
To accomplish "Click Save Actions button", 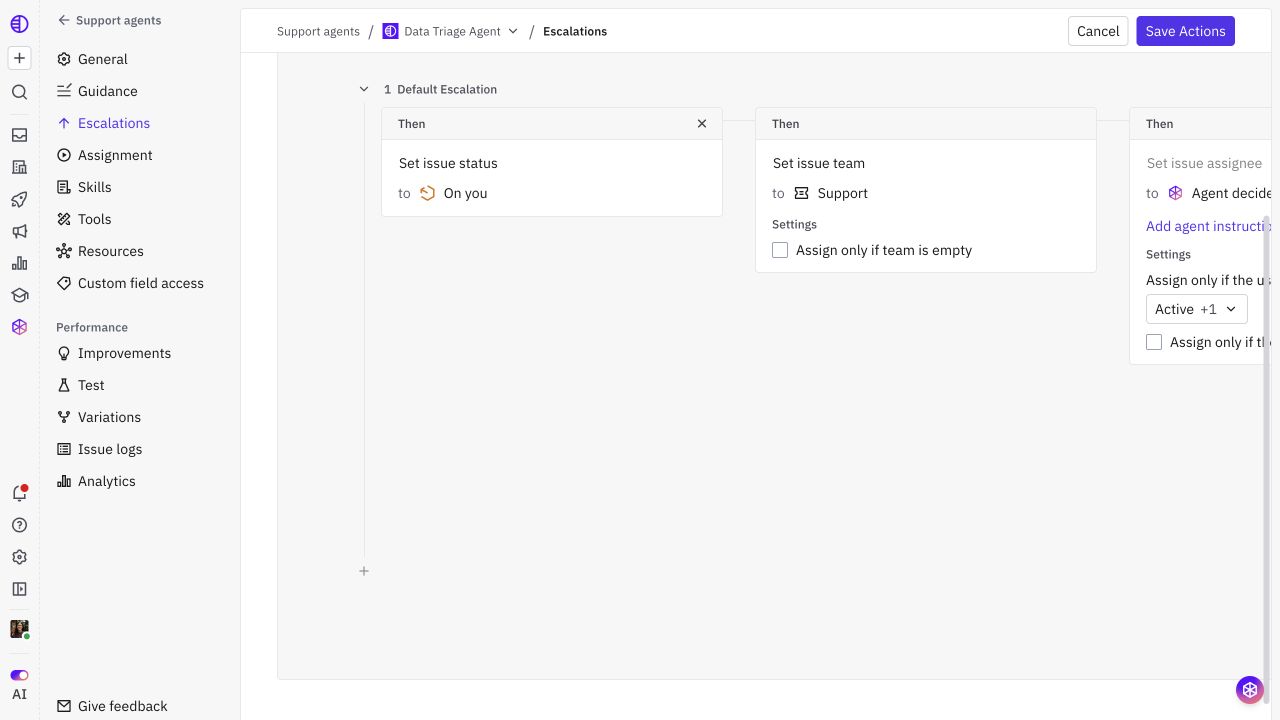I will tap(1185, 31).
